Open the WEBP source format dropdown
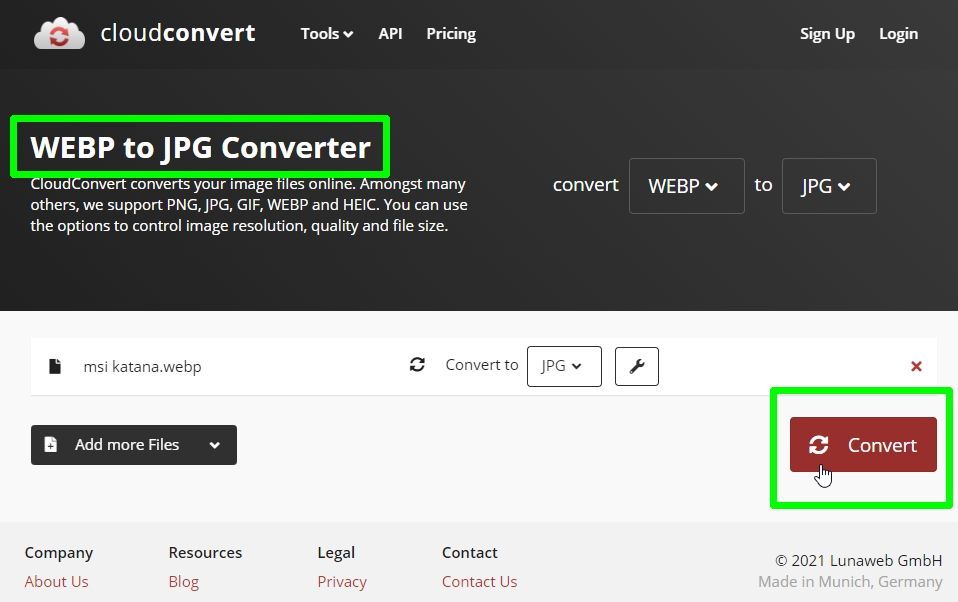The image size is (958, 602). pos(686,186)
